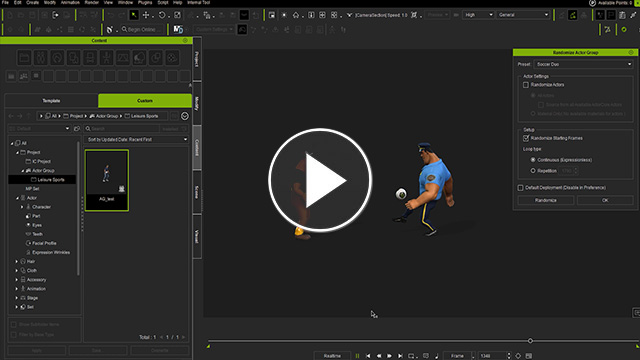
Task: Select the AG_test thumbnail
Action: (107, 180)
